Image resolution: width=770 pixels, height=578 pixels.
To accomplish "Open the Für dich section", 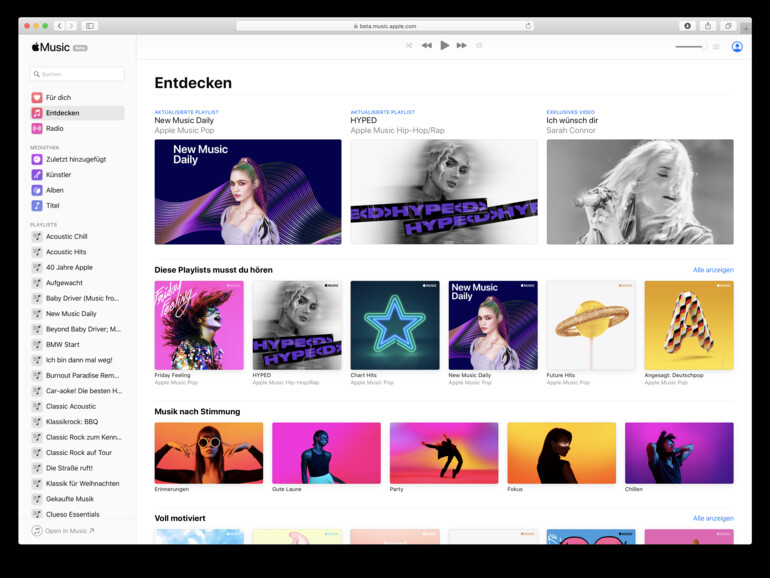I will pyautogui.click(x=77, y=97).
